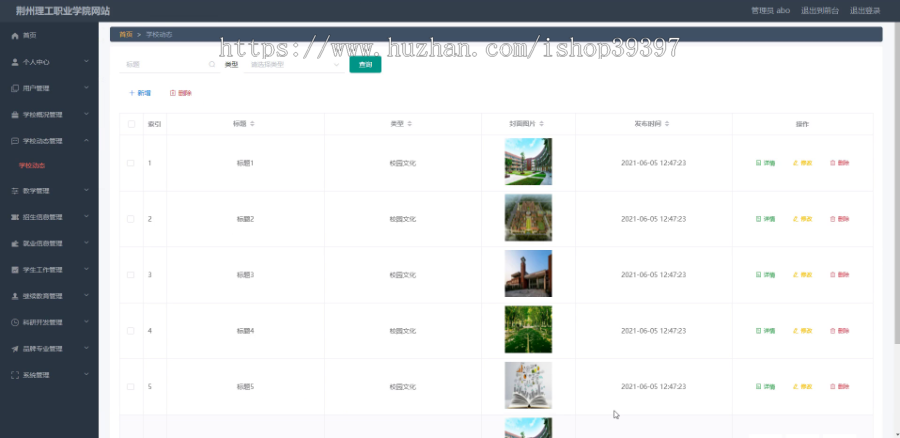Screen dimensions: 900x438
Task: Click 退出到前台 in the top bar
Action: pyautogui.click(x=820, y=11)
